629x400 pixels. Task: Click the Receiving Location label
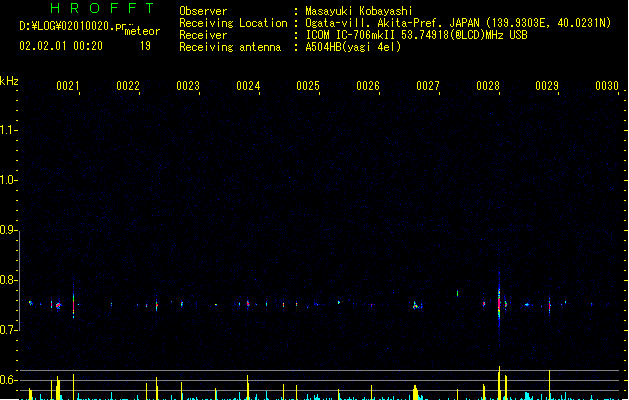click(x=233, y=23)
